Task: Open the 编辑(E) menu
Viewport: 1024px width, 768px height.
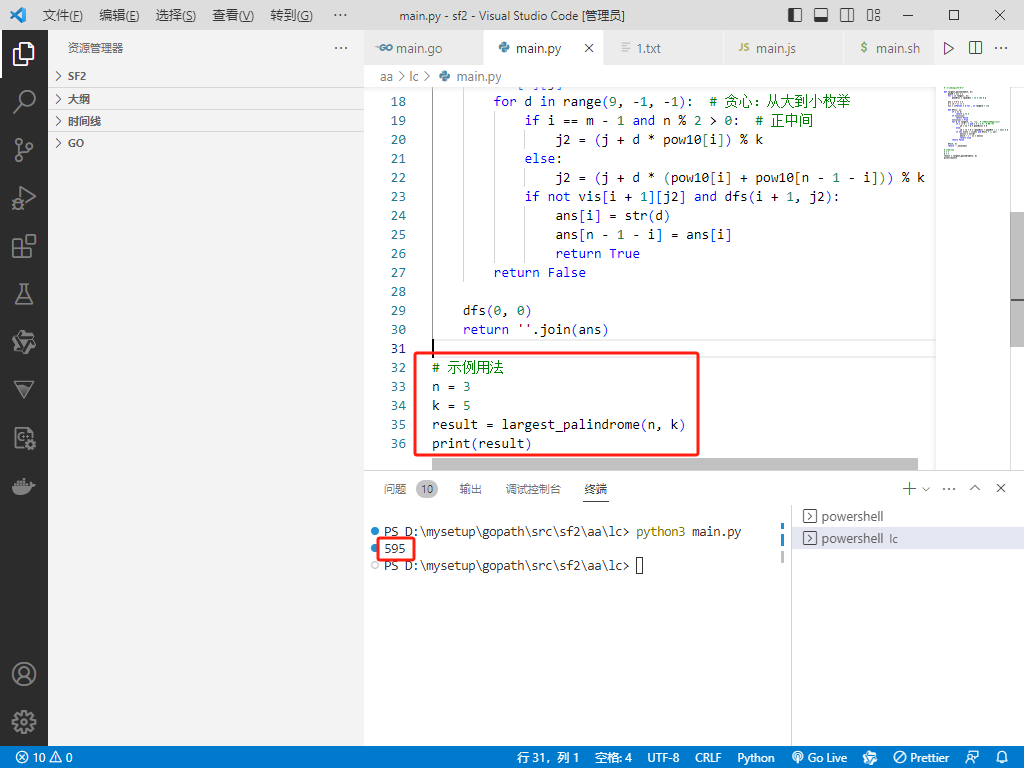Action: (x=119, y=15)
